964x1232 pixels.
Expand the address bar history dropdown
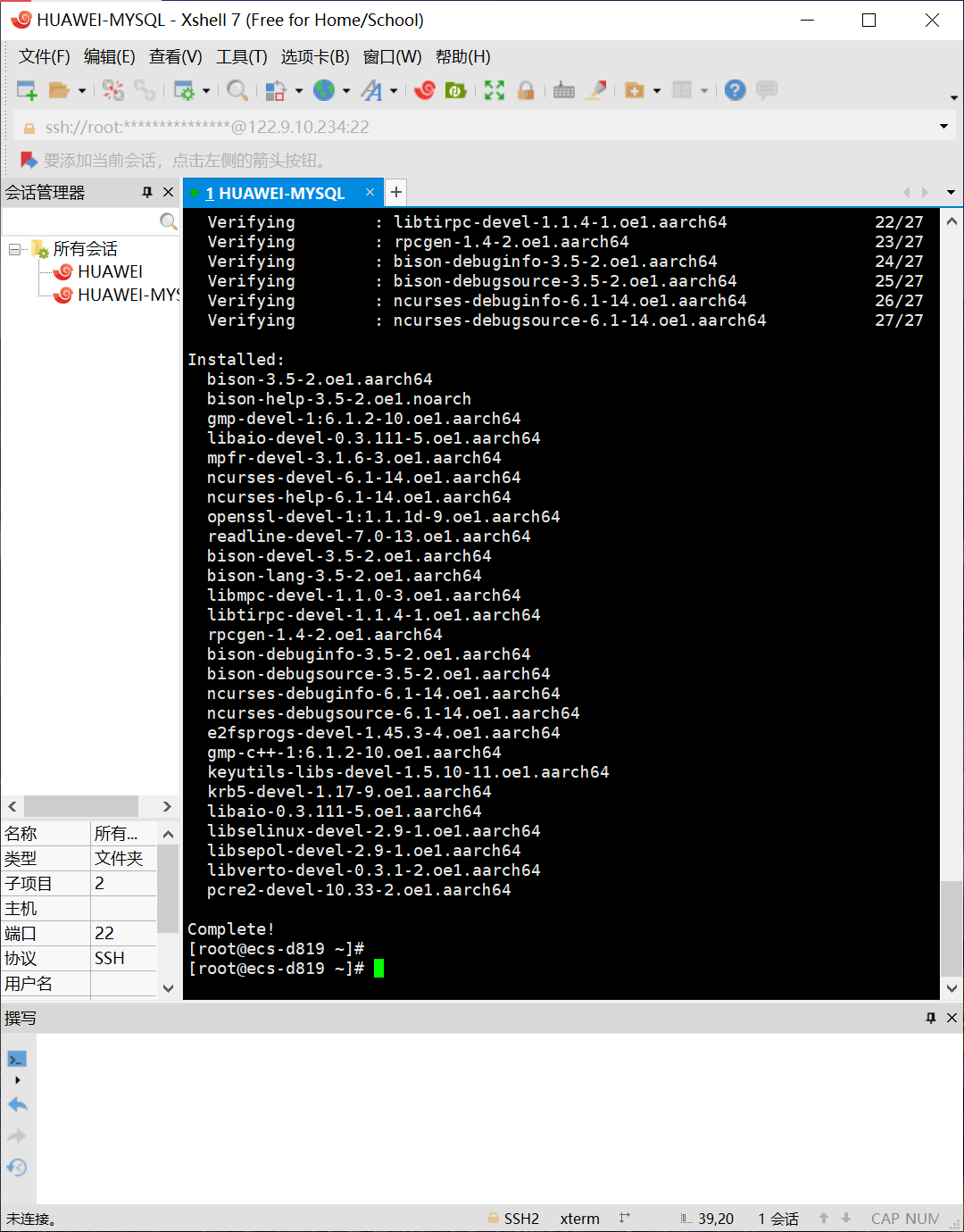click(x=943, y=127)
